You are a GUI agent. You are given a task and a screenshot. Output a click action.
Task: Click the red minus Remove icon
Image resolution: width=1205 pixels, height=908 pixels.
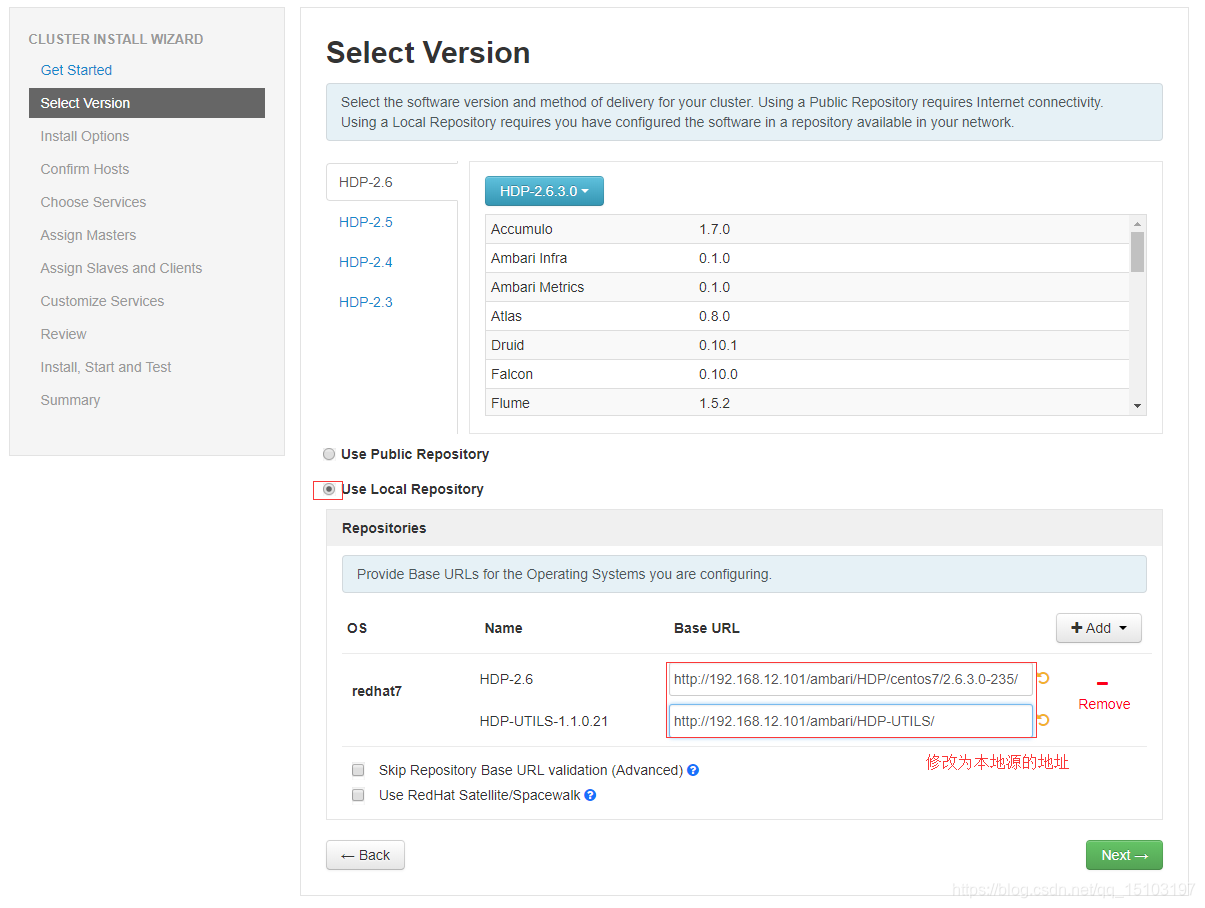coord(1102,684)
